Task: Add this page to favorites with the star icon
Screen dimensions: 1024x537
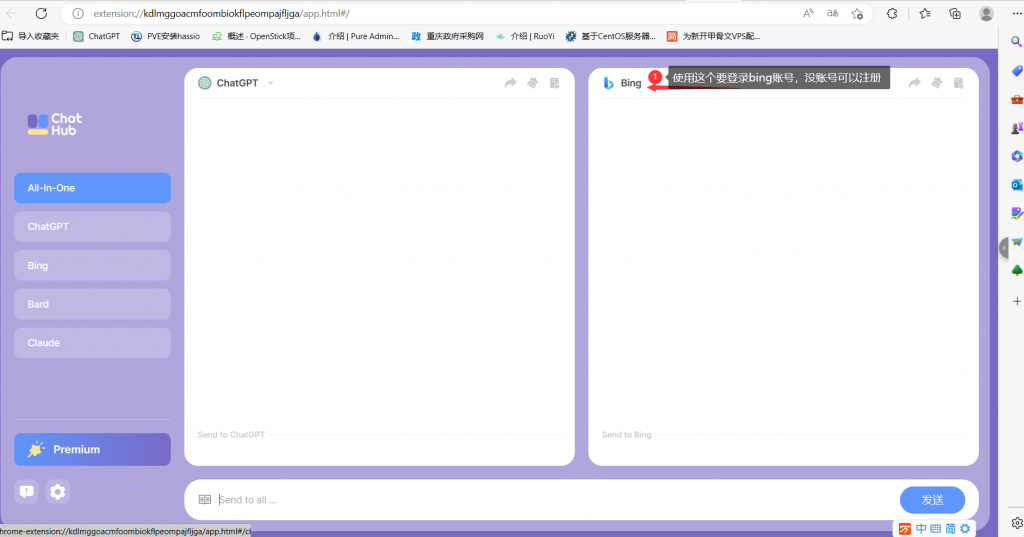Action: tap(857, 13)
